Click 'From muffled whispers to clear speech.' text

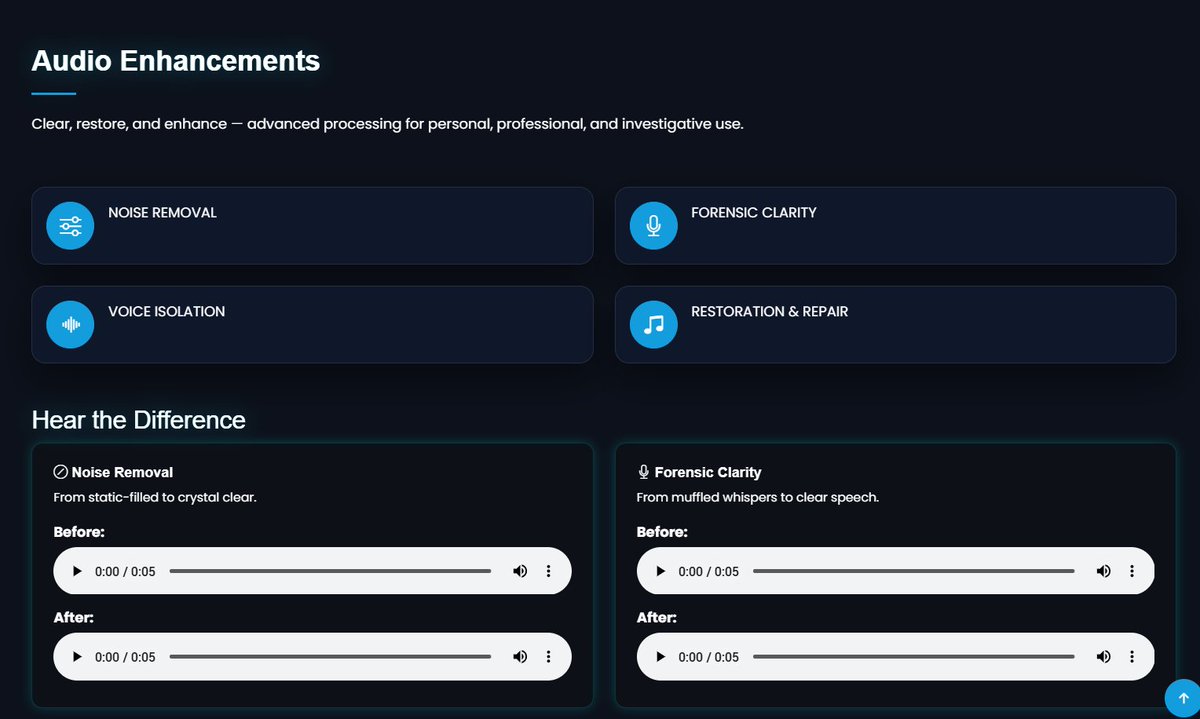click(758, 497)
